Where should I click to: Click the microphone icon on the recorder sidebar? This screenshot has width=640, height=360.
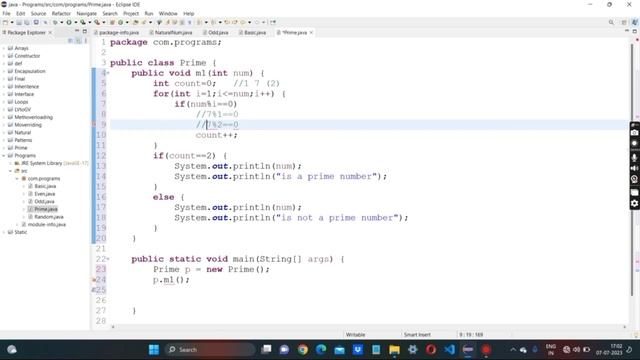[x=634, y=157]
